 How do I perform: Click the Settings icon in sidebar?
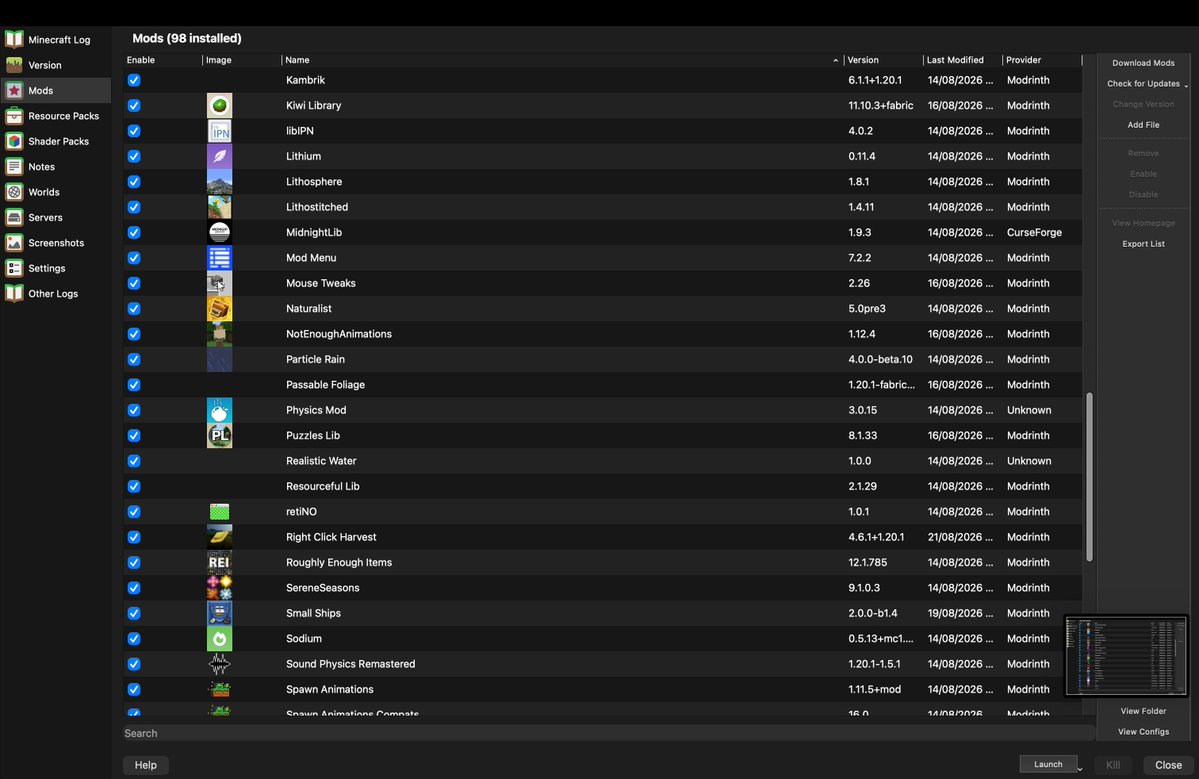pos(14,268)
